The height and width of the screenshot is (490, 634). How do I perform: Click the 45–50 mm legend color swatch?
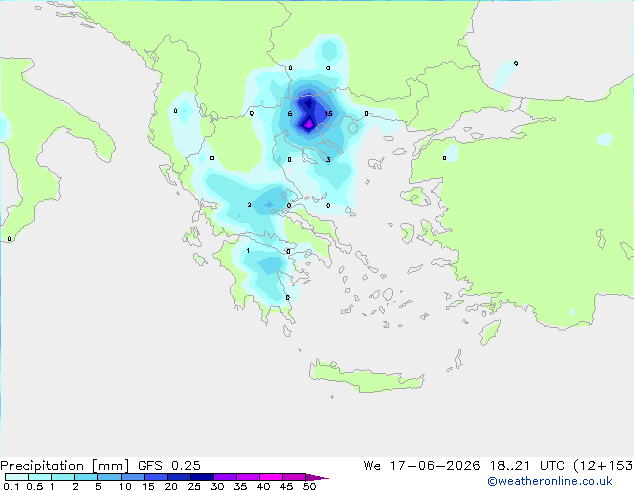tap(294, 477)
